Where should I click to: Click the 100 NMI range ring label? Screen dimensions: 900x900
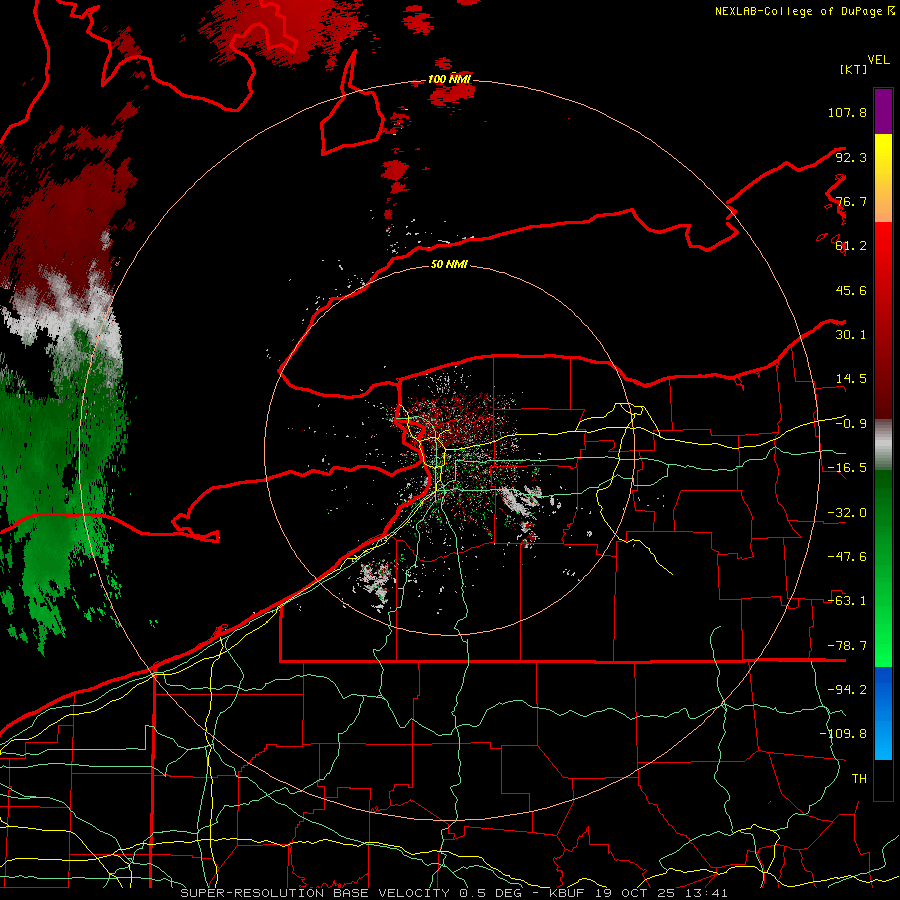449,79
